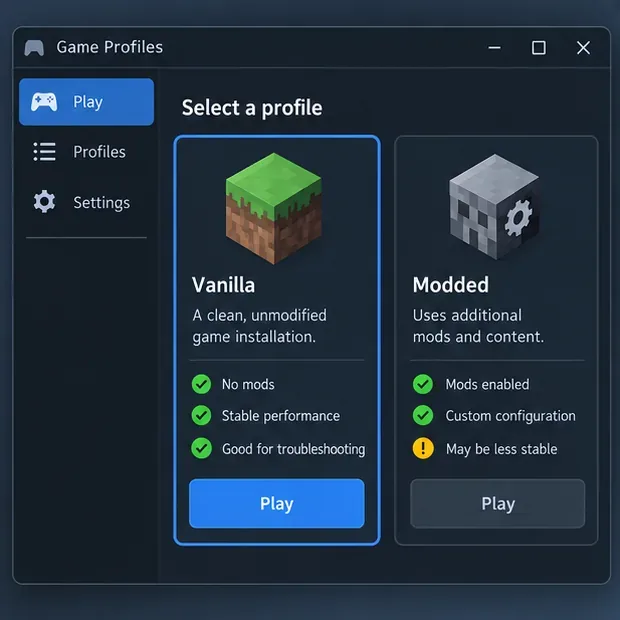
Task: Click the 'Custom configuration' feature text
Action: pos(510,416)
